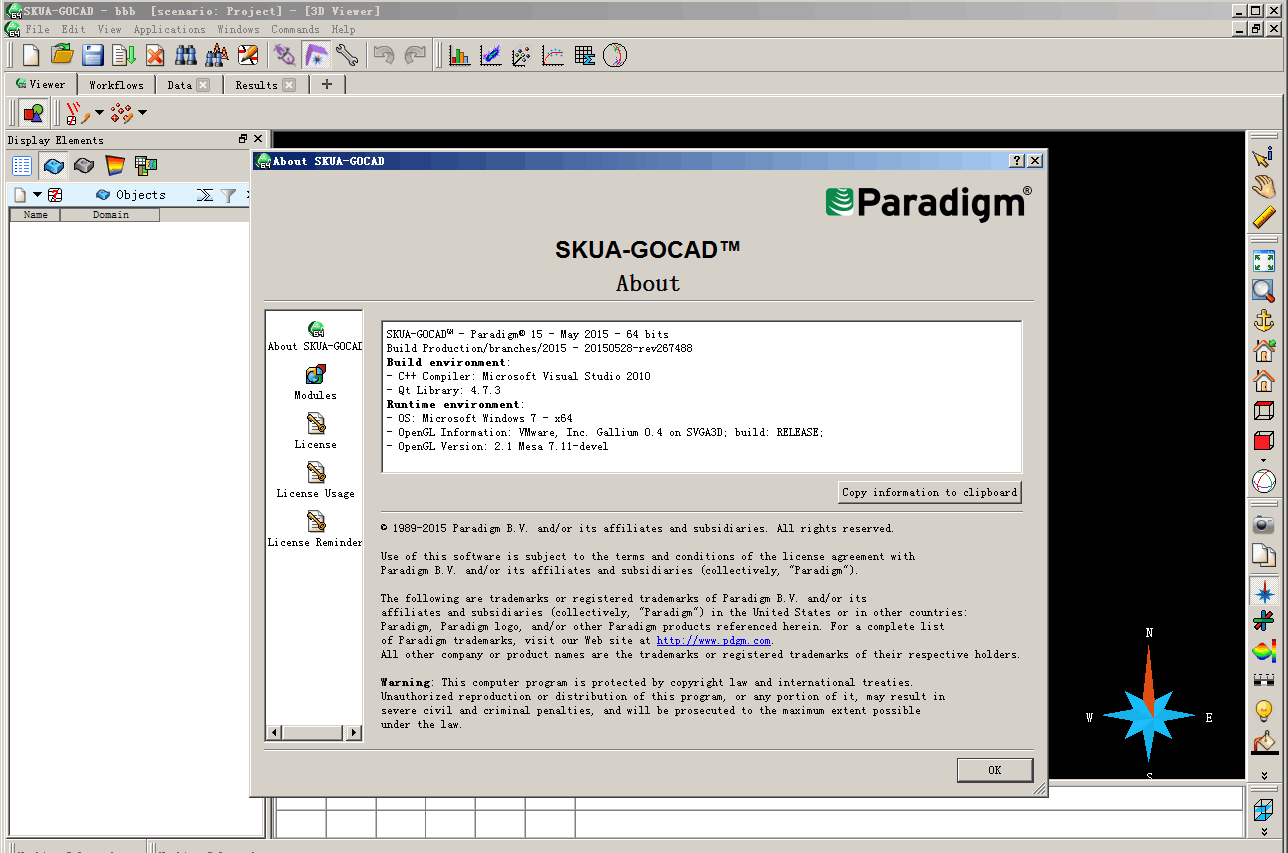Add a new tab with the plus button

[327, 85]
